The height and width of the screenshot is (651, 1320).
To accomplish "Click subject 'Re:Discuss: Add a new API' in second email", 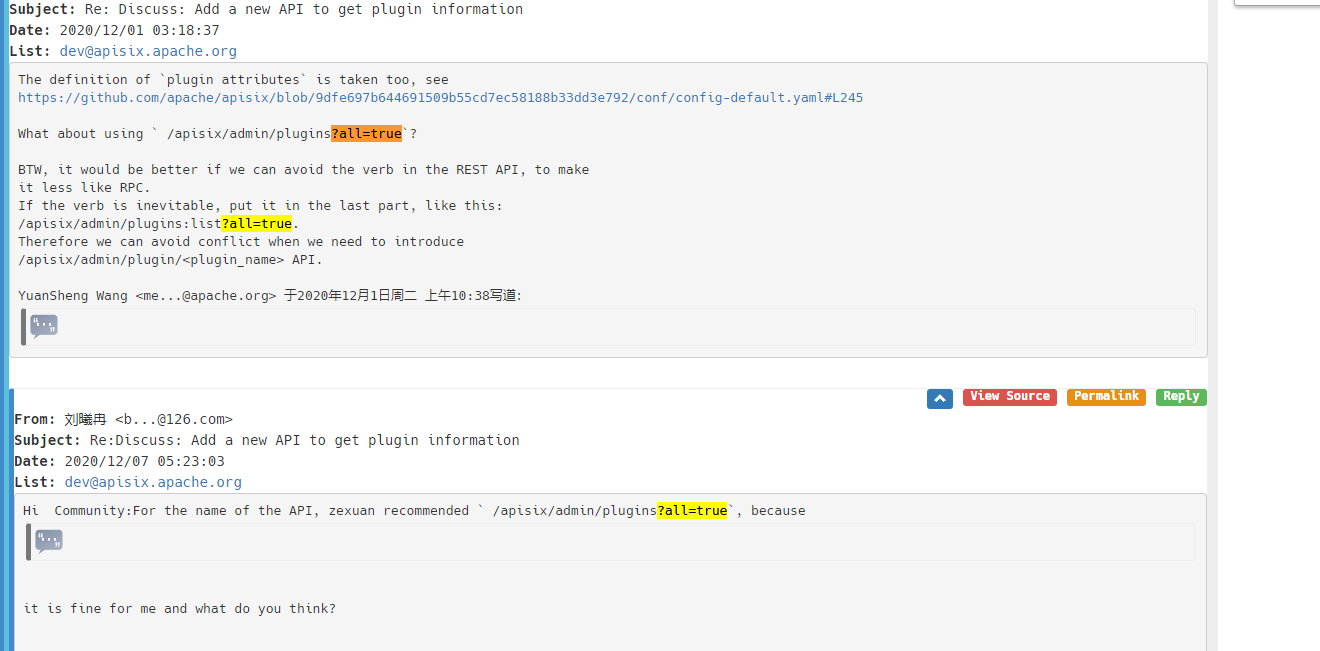I will coord(304,440).
